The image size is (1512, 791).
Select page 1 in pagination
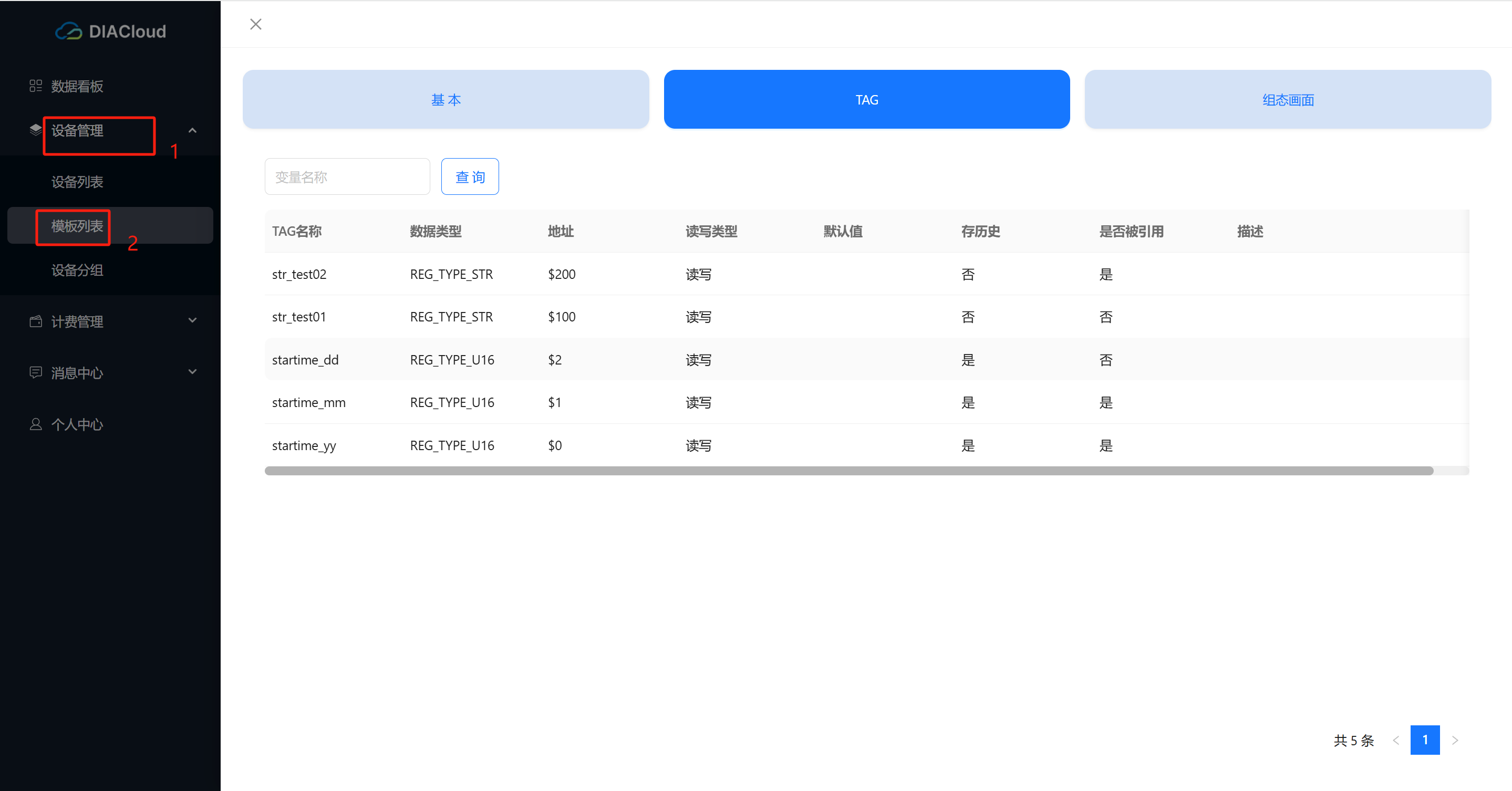1425,740
